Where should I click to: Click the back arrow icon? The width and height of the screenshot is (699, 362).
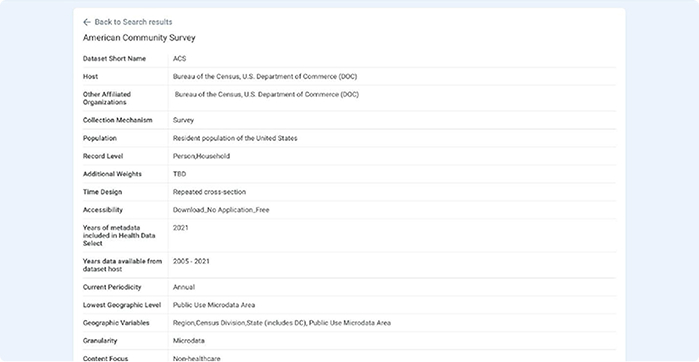point(87,22)
